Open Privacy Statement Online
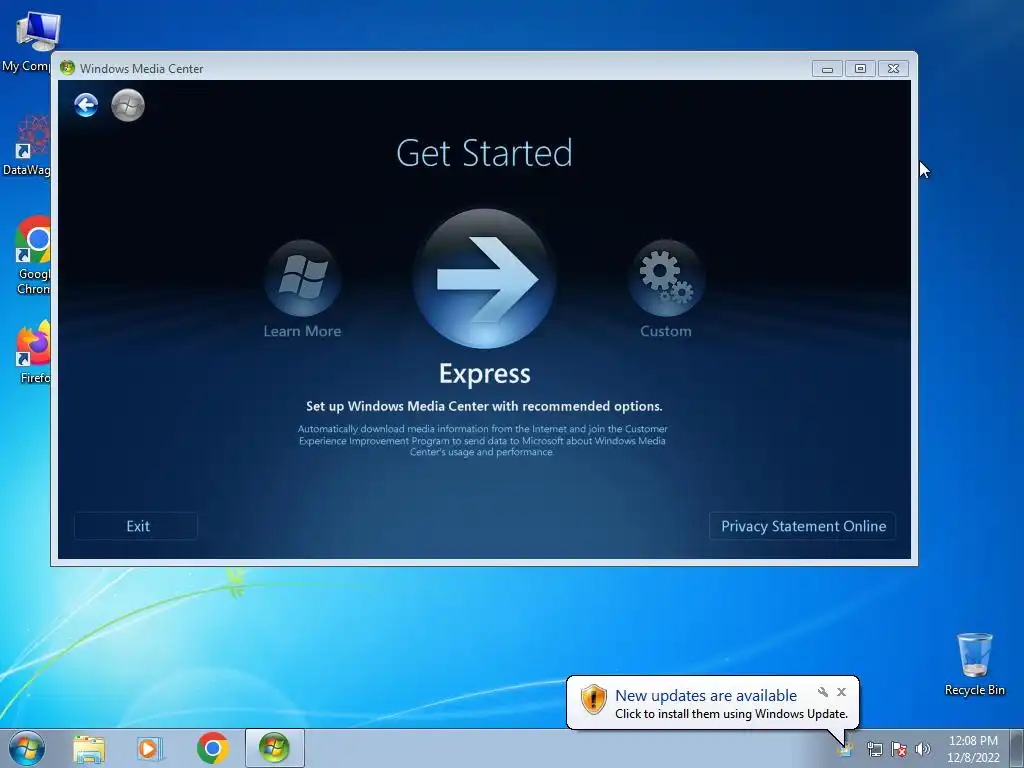Screen dimensions: 1024x768 (x=803, y=526)
